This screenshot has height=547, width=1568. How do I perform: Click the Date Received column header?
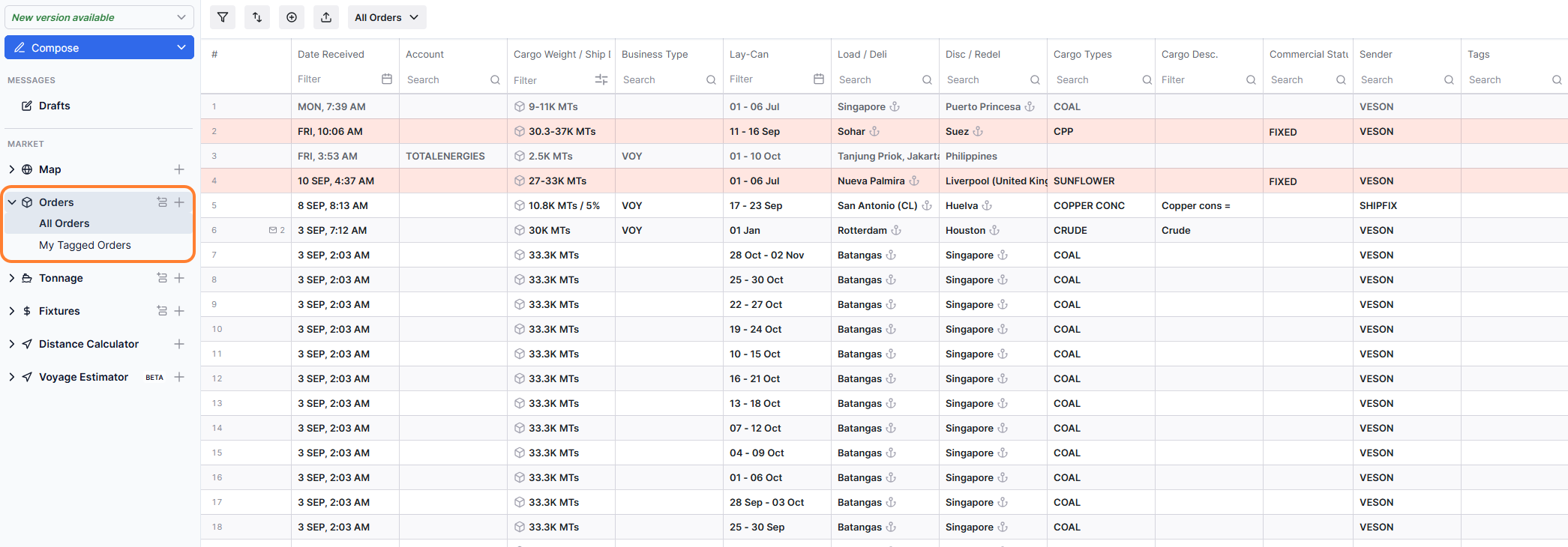pos(331,54)
